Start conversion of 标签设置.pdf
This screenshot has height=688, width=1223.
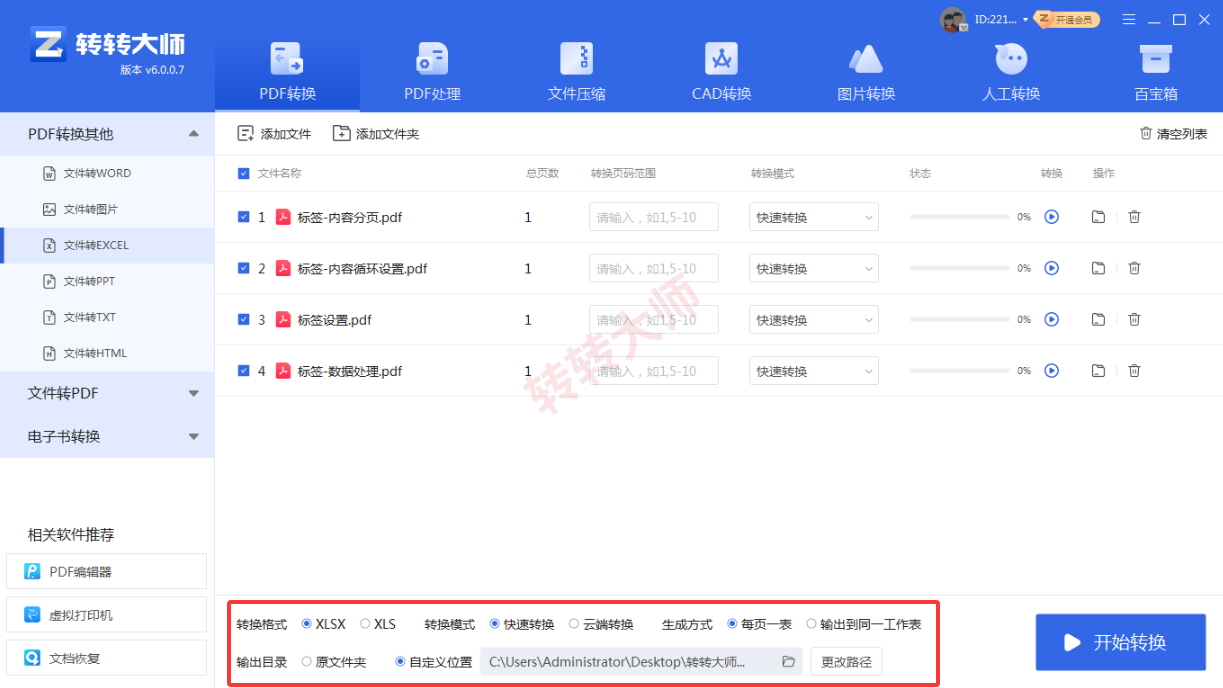click(x=1051, y=319)
